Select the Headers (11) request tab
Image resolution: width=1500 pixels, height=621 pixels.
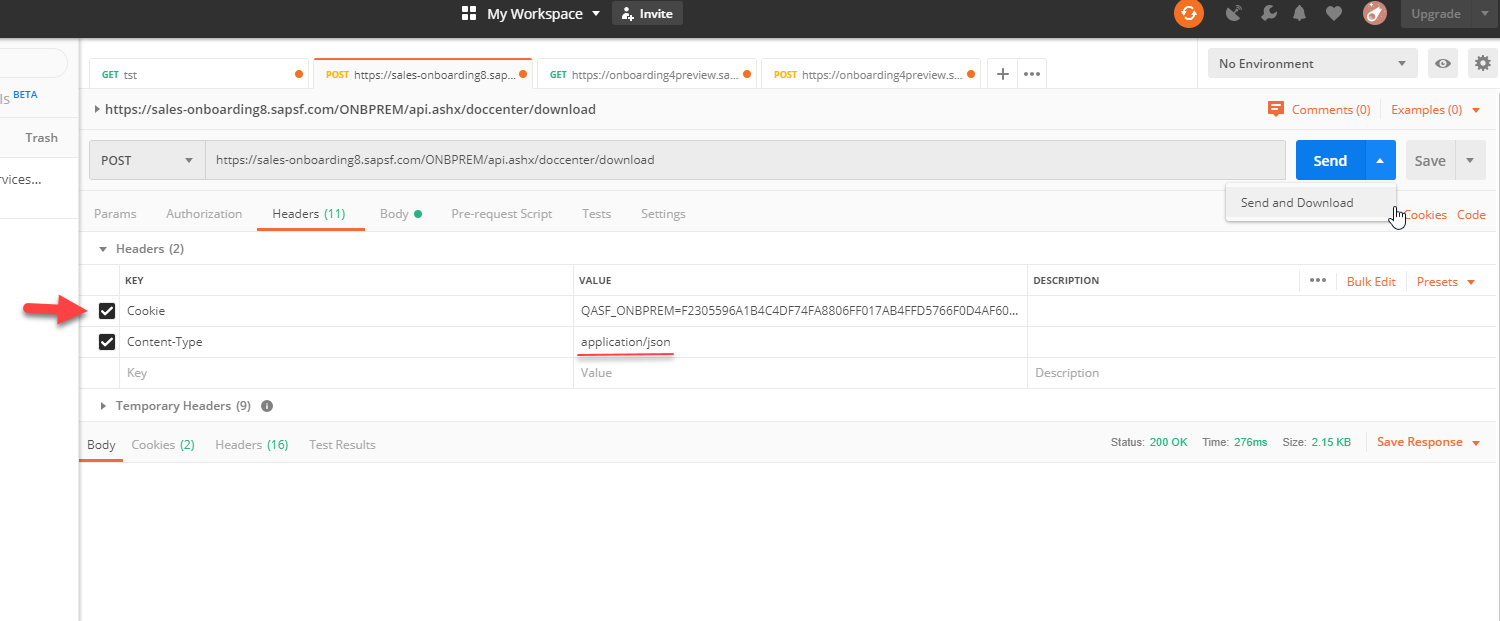pos(309,214)
